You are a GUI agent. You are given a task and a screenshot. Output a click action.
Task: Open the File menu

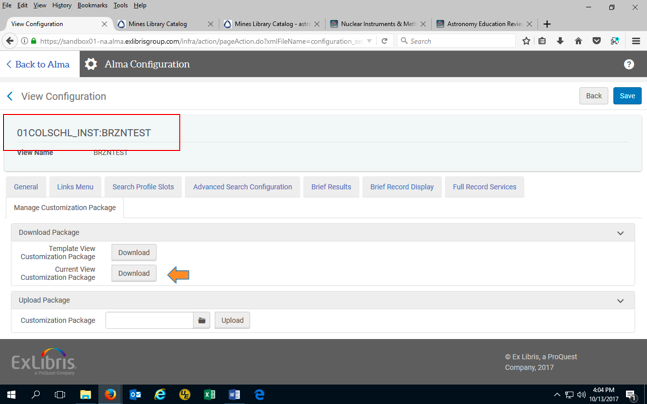click(7, 5)
